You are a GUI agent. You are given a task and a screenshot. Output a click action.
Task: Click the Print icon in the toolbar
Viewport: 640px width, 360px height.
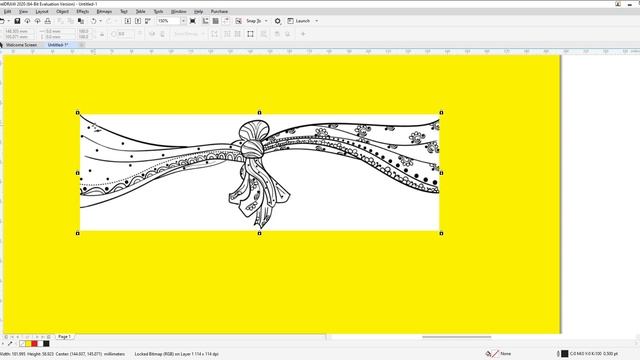(x=48, y=21)
